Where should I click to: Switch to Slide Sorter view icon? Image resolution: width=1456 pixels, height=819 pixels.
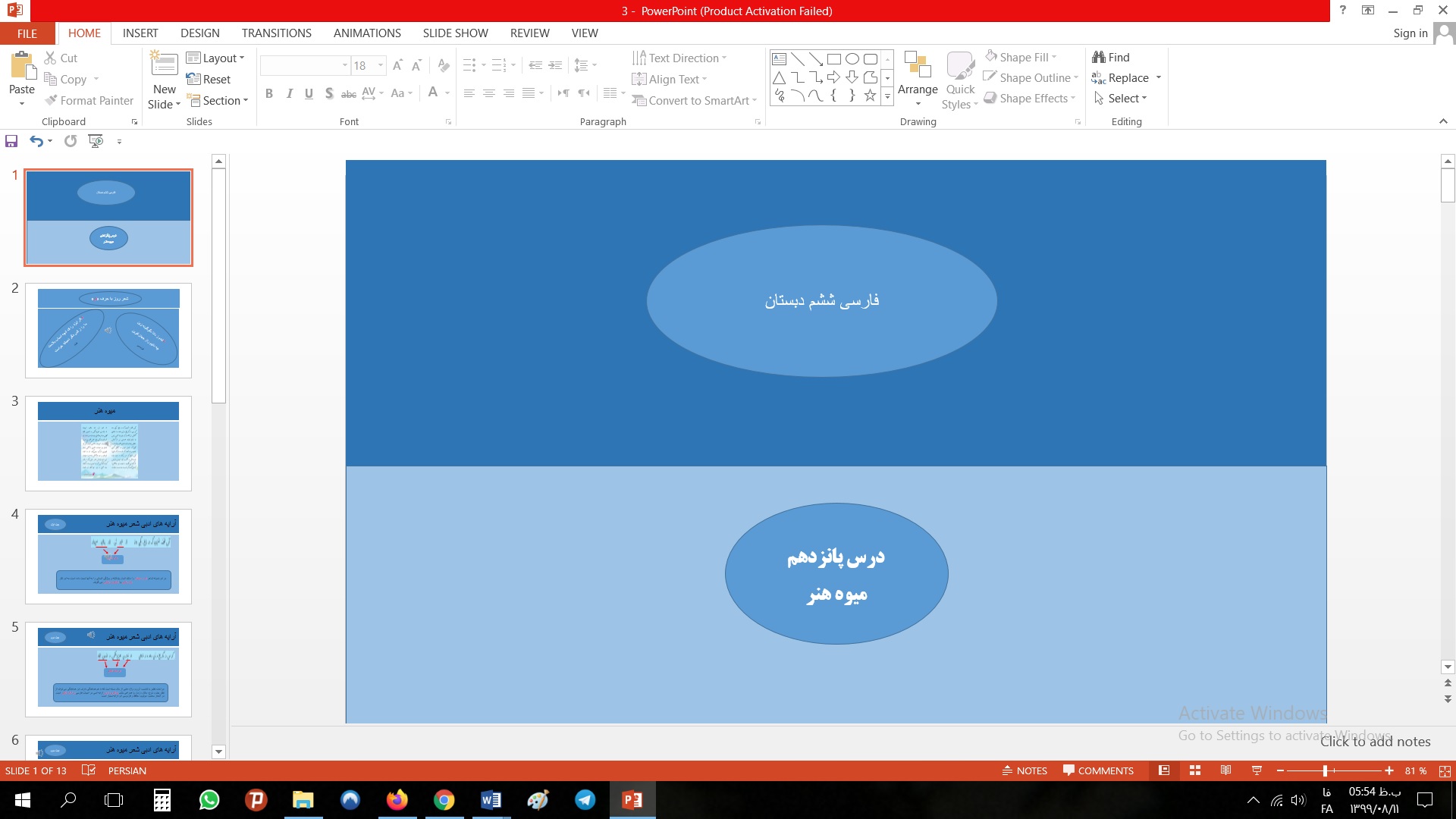point(1195,770)
